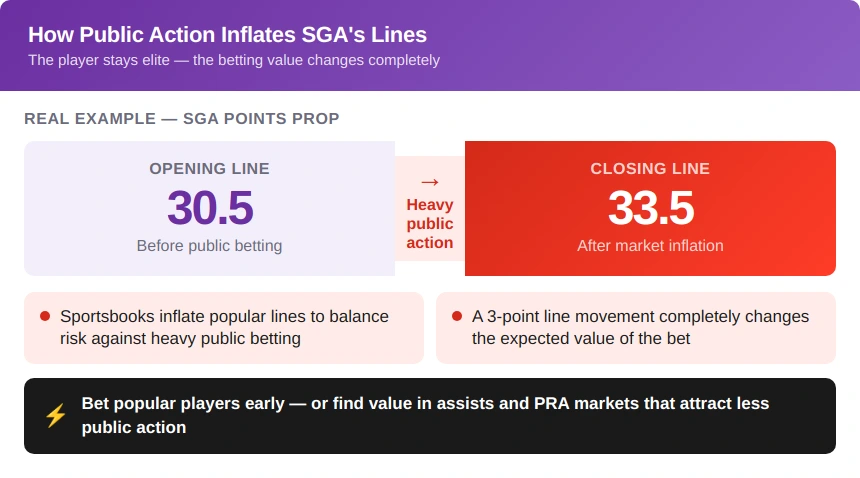Select the 33.5 closing line number
This screenshot has width=860, height=478.
pyautogui.click(x=650, y=208)
